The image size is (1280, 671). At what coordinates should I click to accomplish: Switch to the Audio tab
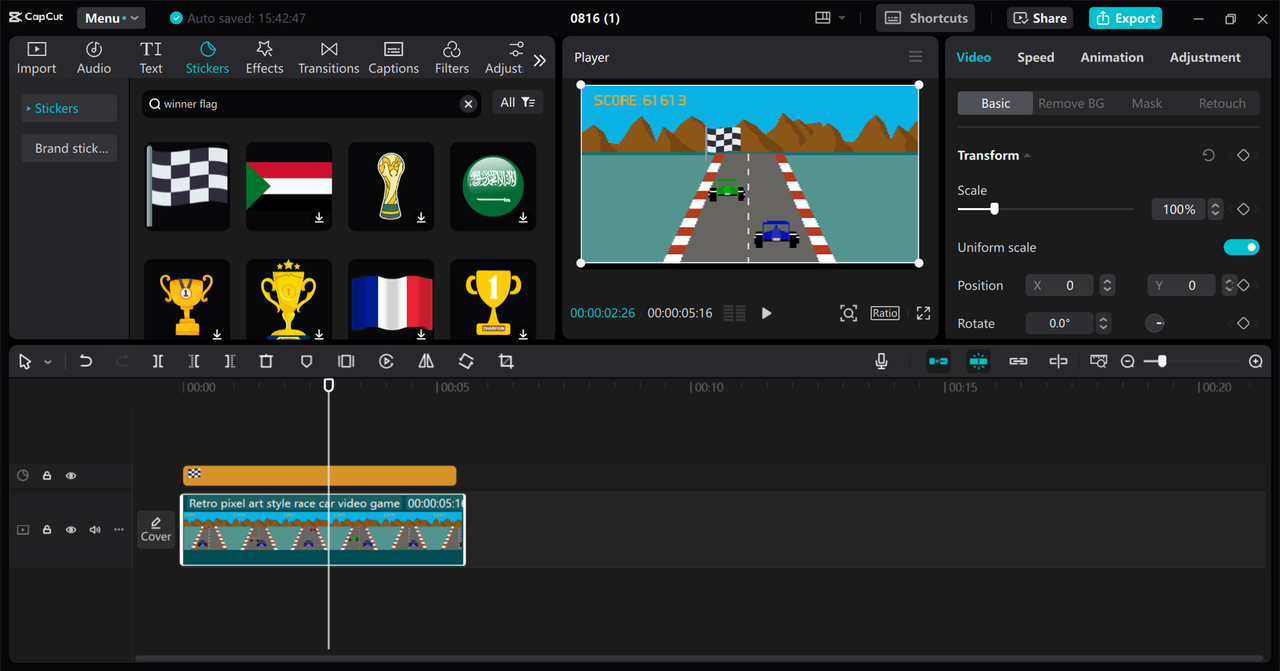pos(94,58)
